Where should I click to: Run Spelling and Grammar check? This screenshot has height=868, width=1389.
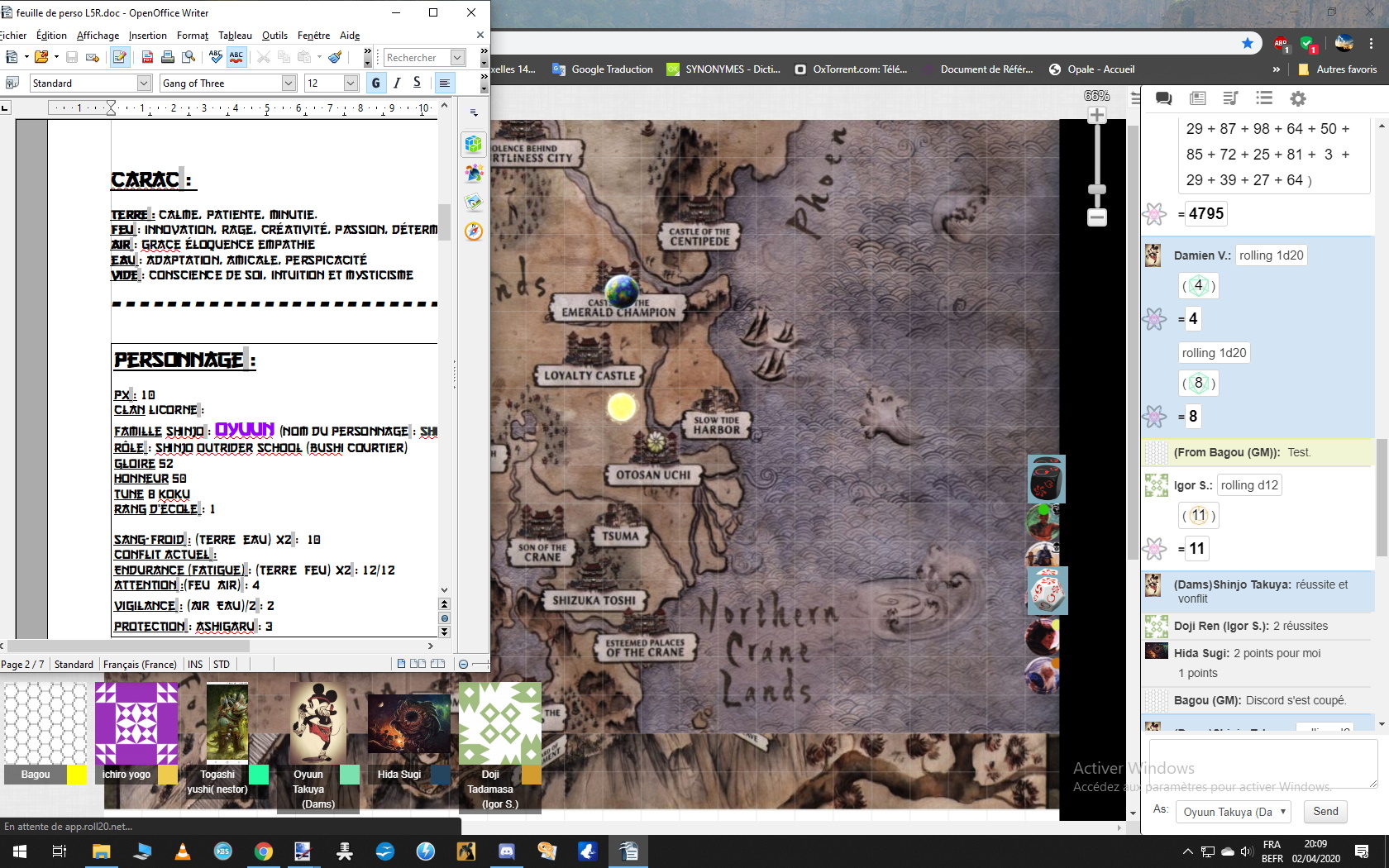[216, 57]
